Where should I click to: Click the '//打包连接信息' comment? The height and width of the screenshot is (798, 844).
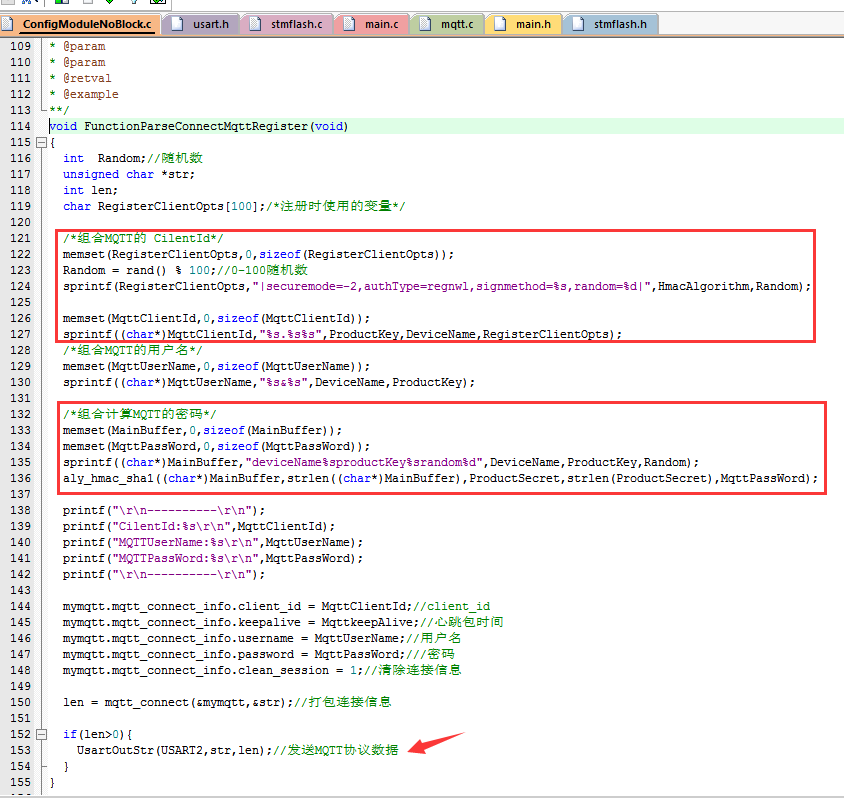343,702
